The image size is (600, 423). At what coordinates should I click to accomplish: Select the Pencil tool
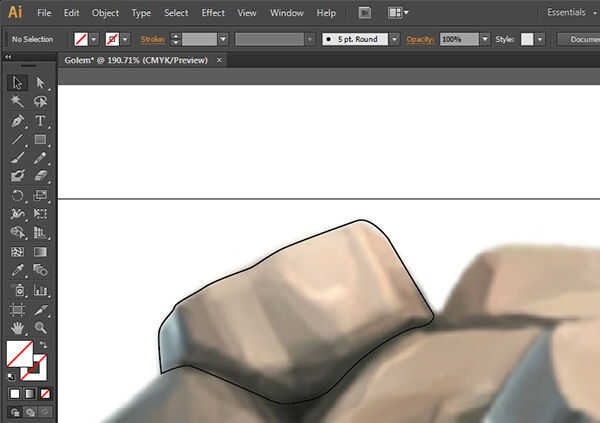(x=40, y=158)
